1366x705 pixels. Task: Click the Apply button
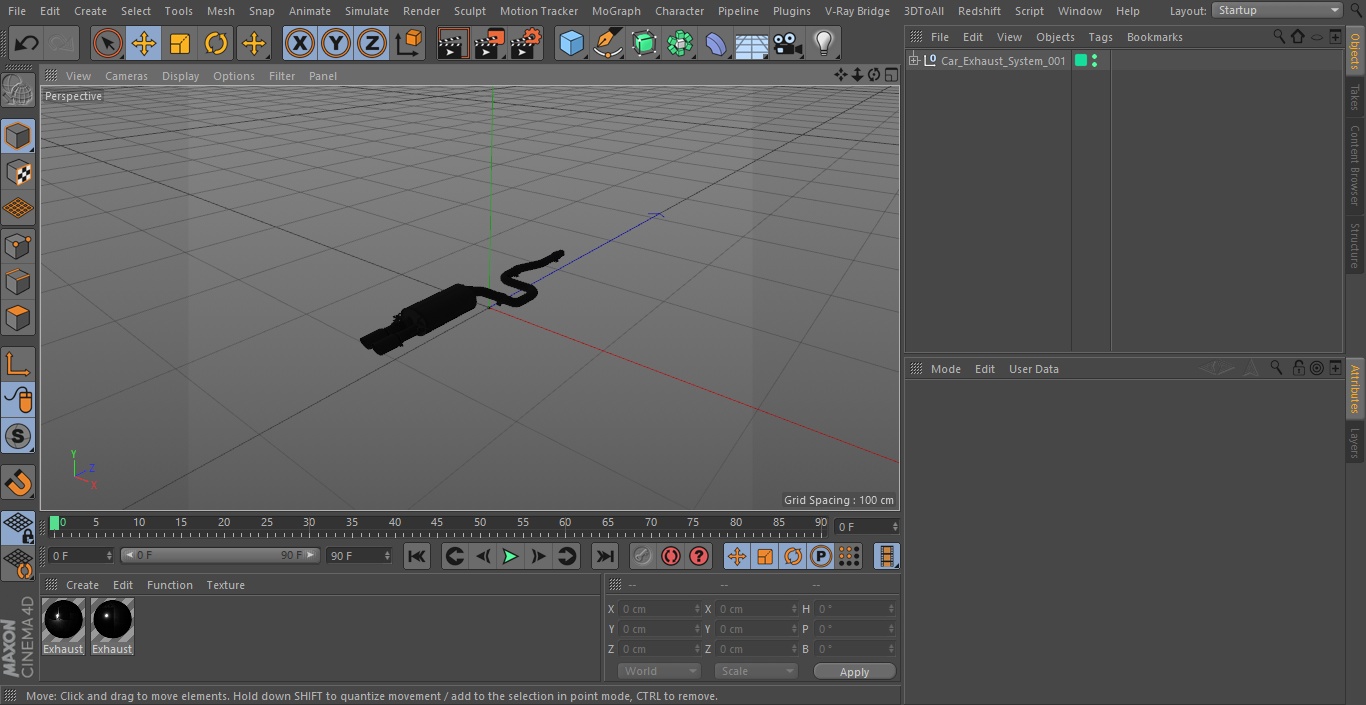tap(854, 672)
